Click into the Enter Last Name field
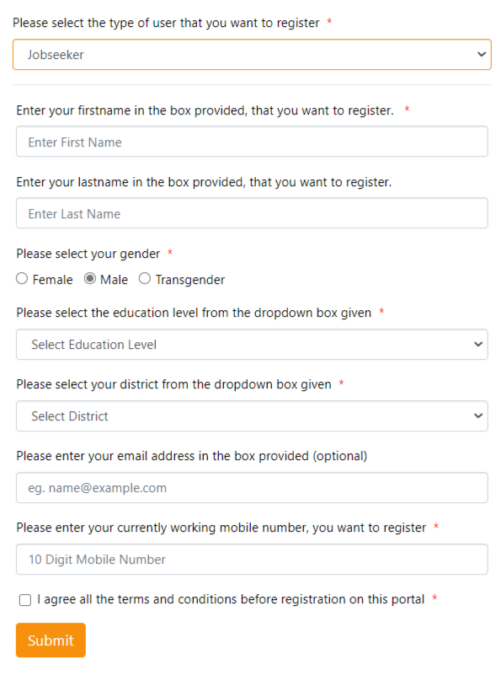Viewport: 501px width, 675px height. 252,213
